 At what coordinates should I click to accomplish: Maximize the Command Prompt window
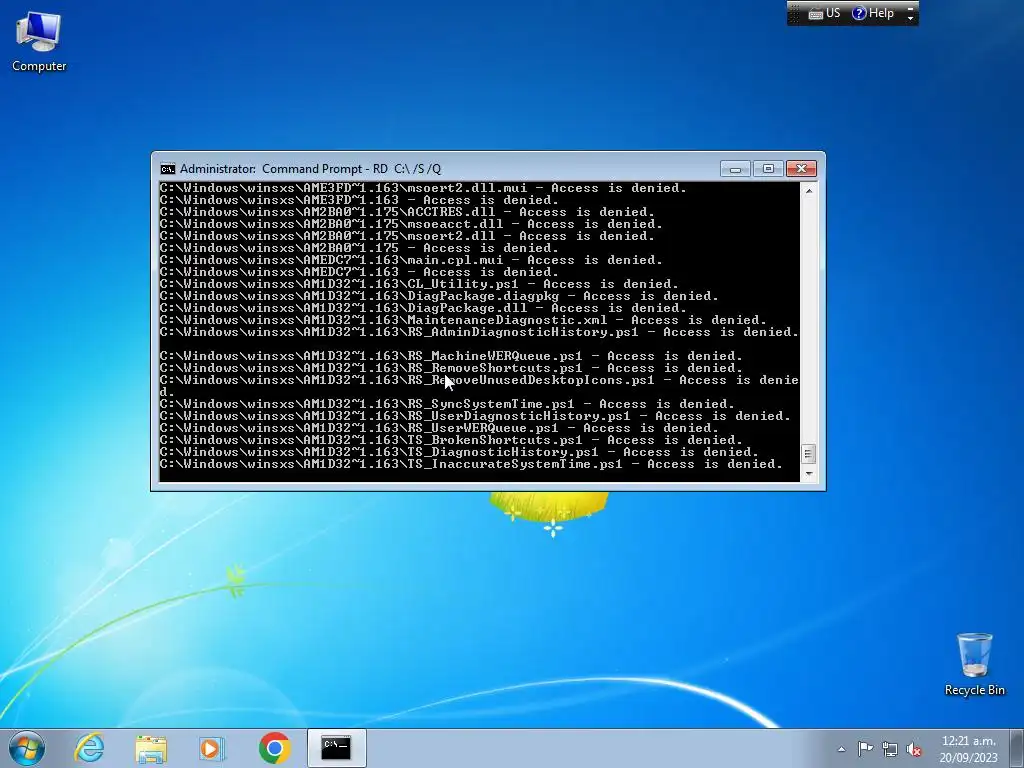768,169
